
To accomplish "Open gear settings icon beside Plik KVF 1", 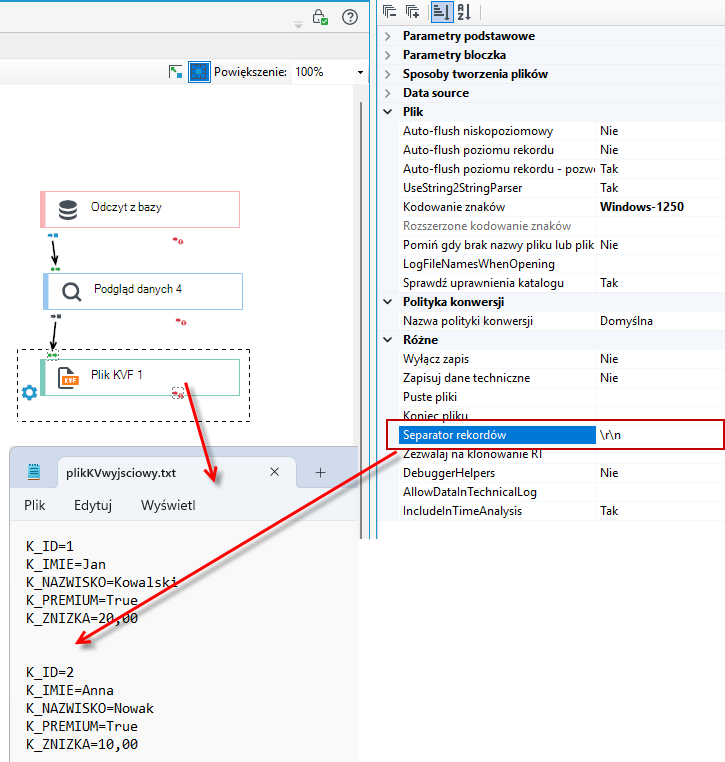I will pos(29,392).
